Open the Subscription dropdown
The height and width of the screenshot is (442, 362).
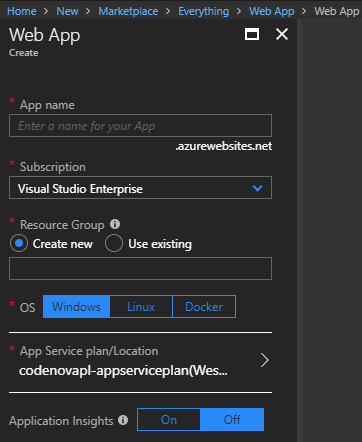tap(140, 188)
